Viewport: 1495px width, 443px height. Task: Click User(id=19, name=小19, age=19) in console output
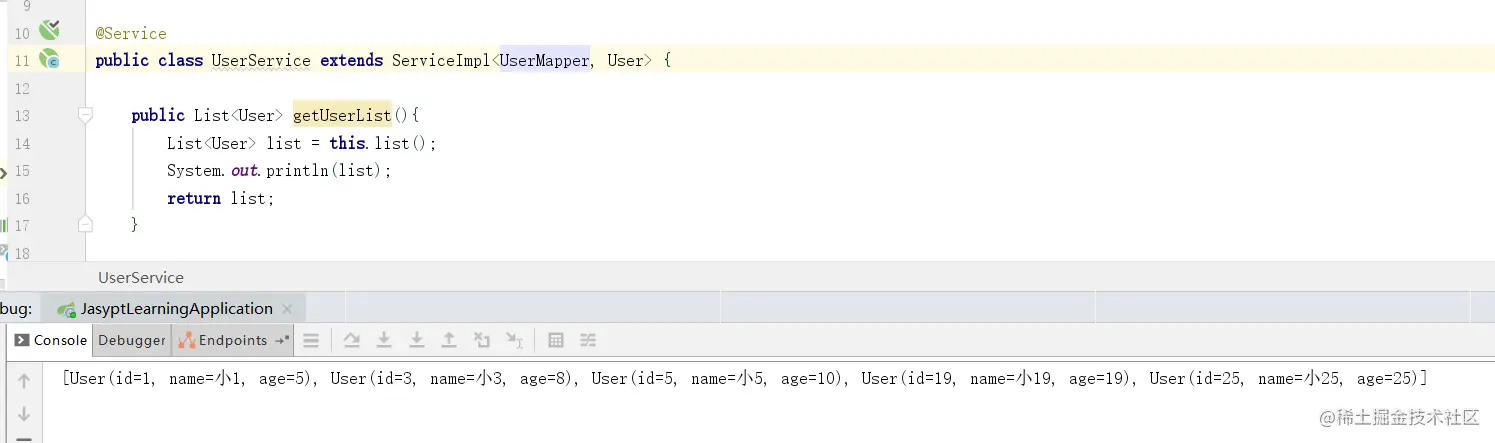[x=997, y=379]
